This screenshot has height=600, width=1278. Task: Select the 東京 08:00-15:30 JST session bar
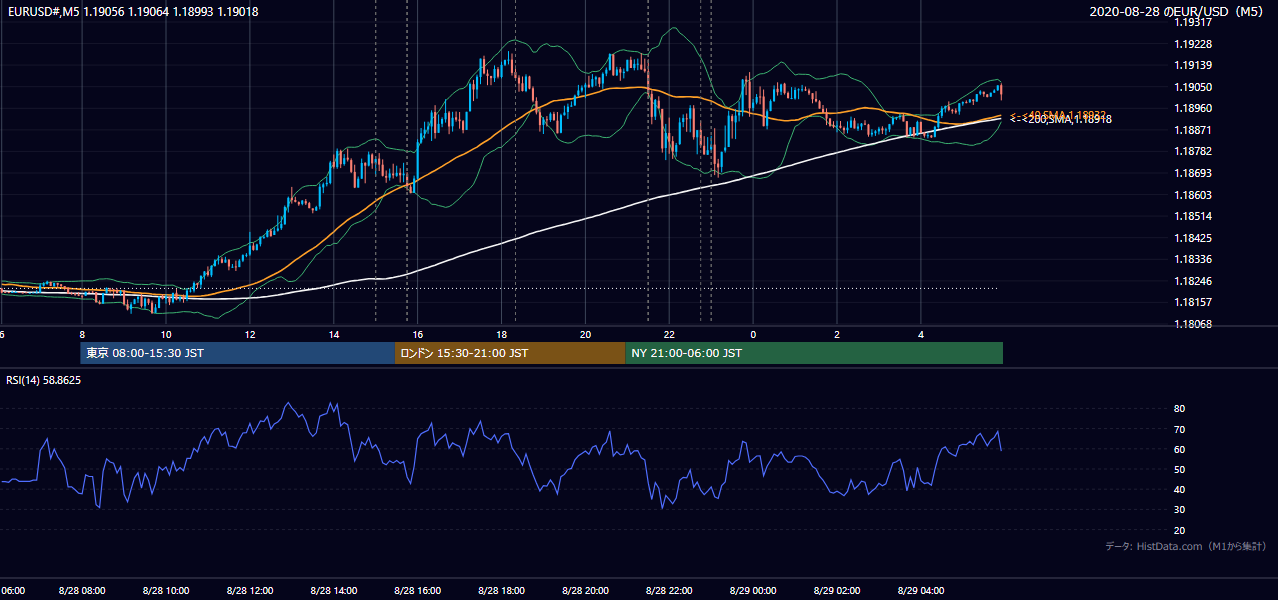point(238,353)
